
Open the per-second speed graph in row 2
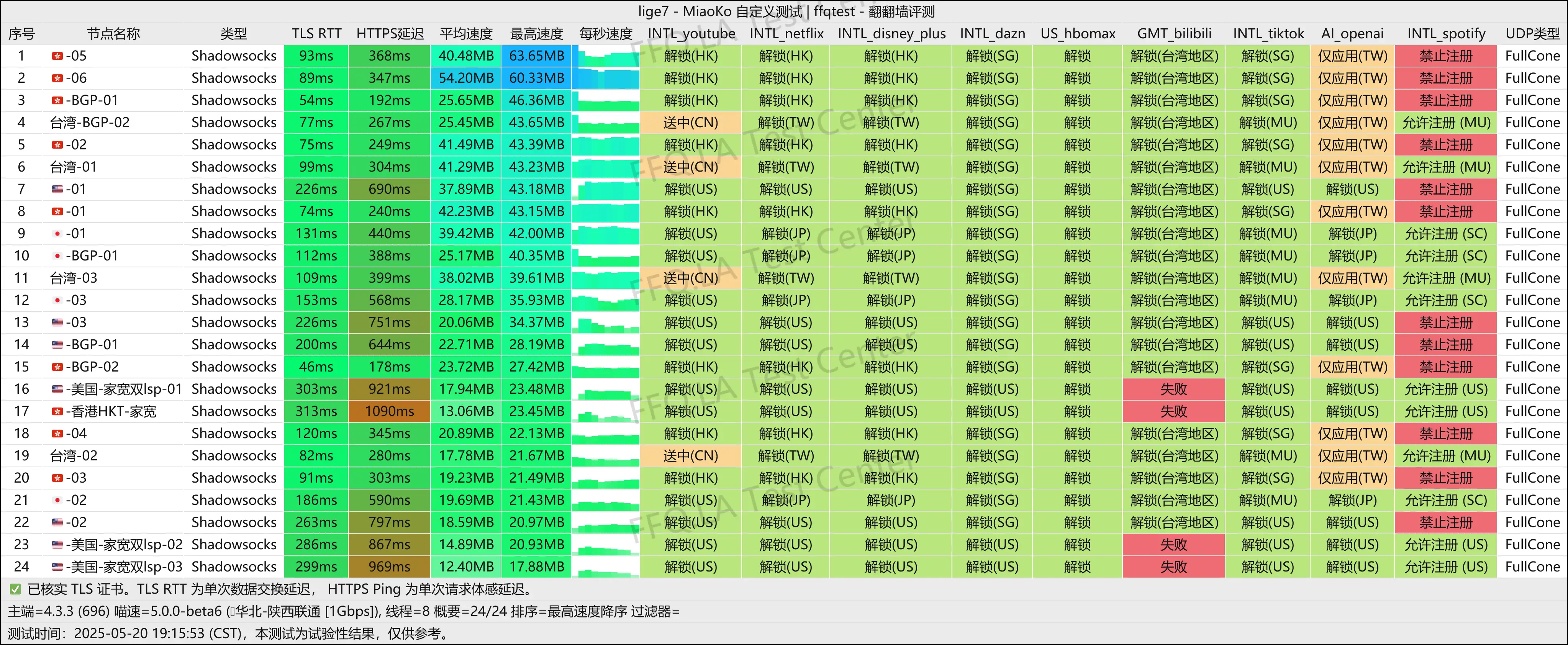[606, 78]
